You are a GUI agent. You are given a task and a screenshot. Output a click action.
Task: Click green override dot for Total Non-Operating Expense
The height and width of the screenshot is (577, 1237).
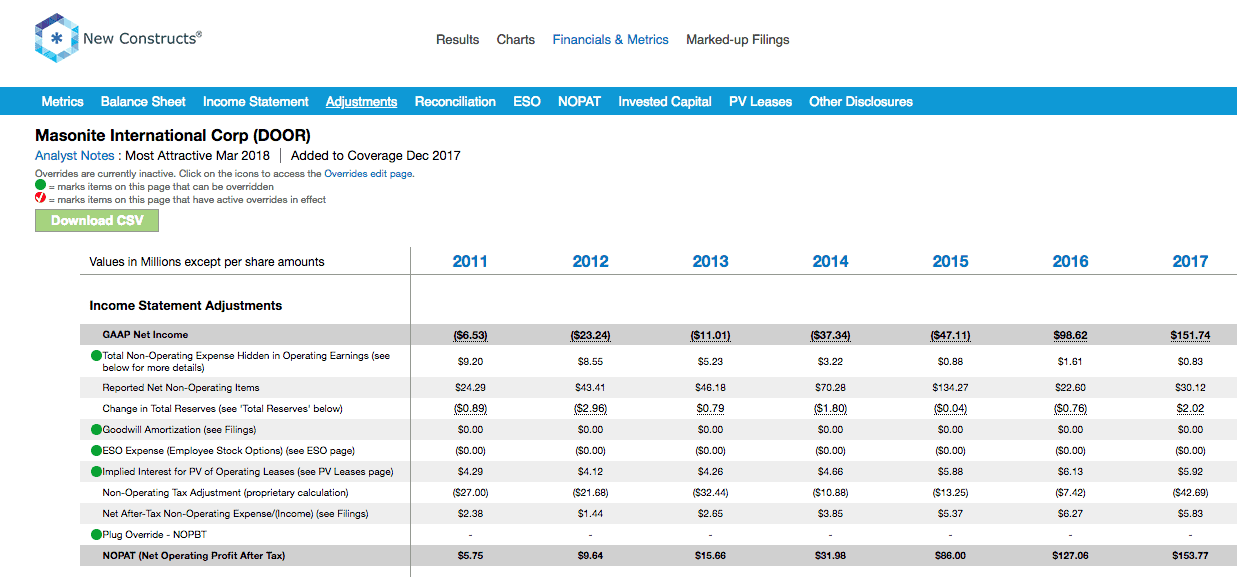point(96,356)
